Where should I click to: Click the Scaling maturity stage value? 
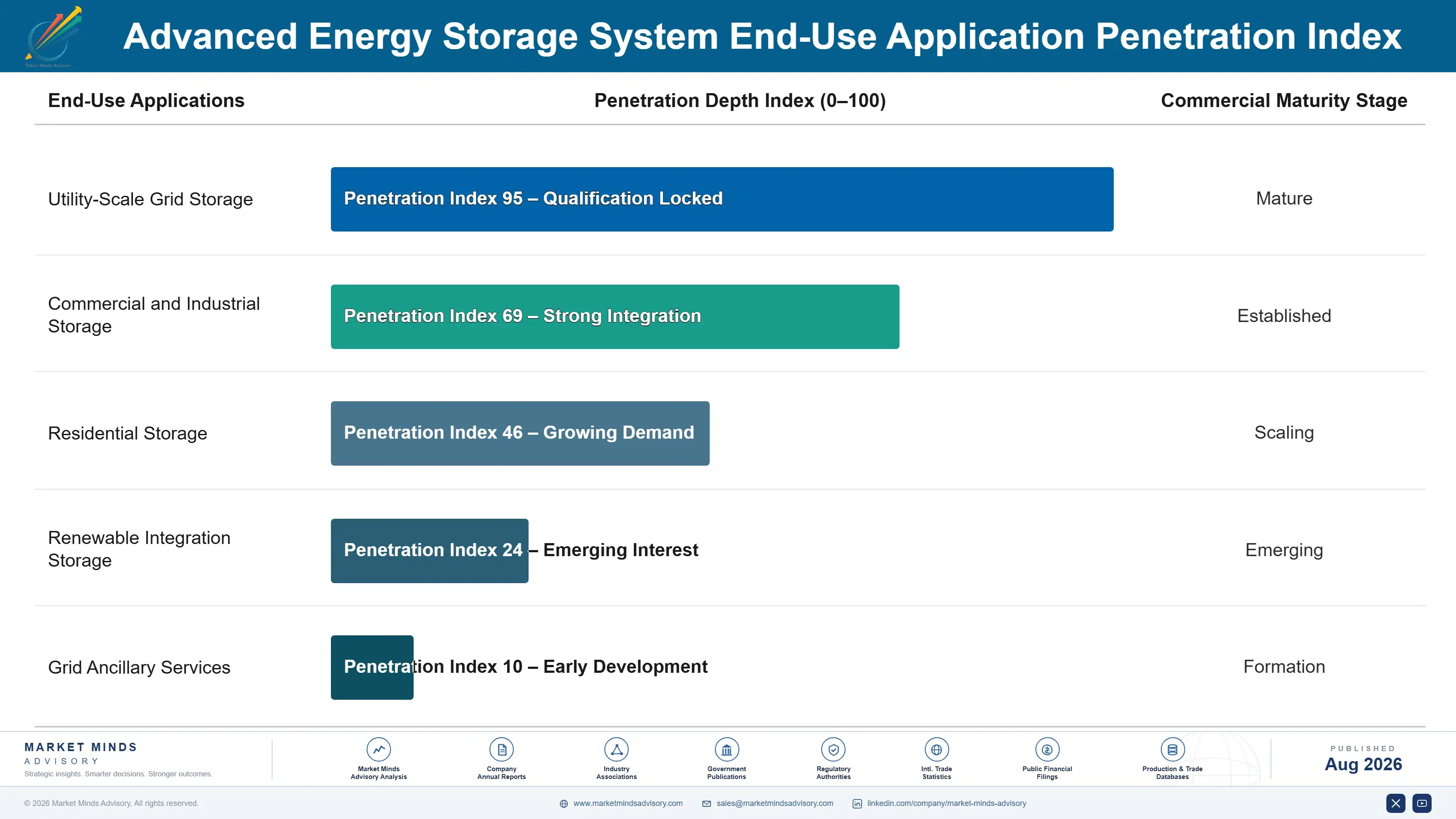pyautogui.click(x=1284, y=433)
